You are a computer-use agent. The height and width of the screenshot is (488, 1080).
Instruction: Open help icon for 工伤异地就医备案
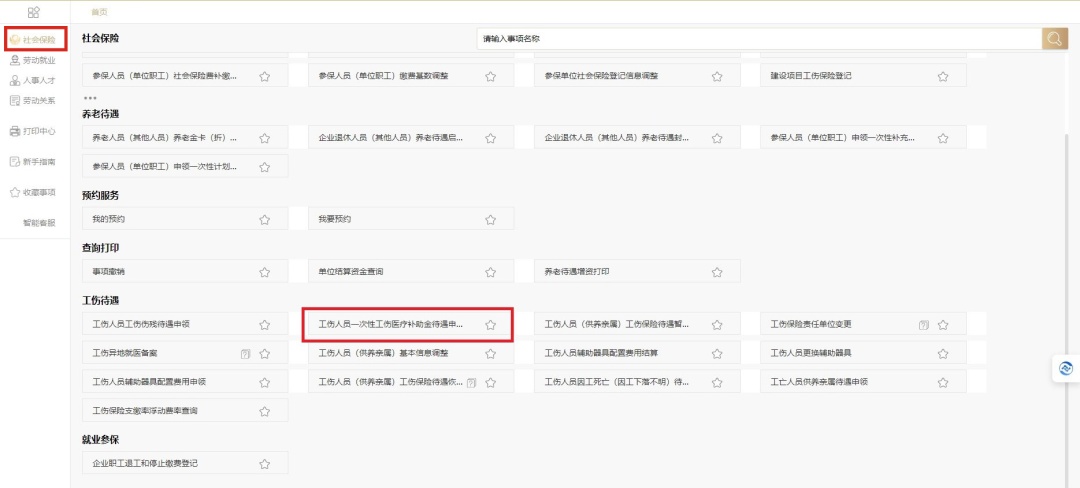245,354
